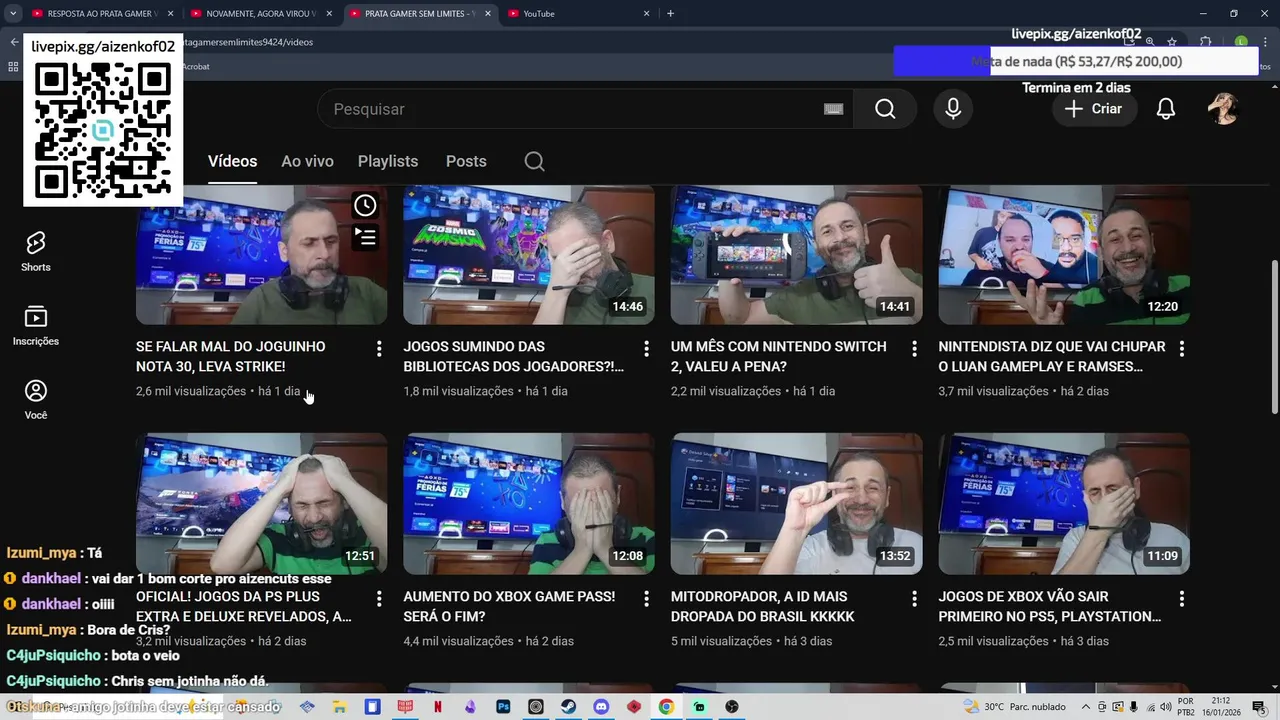Open options menu for SE FALAR MAL DO JOGUINHO video
Viewport: 1280px width, 720px height.
tap(379, 348)
